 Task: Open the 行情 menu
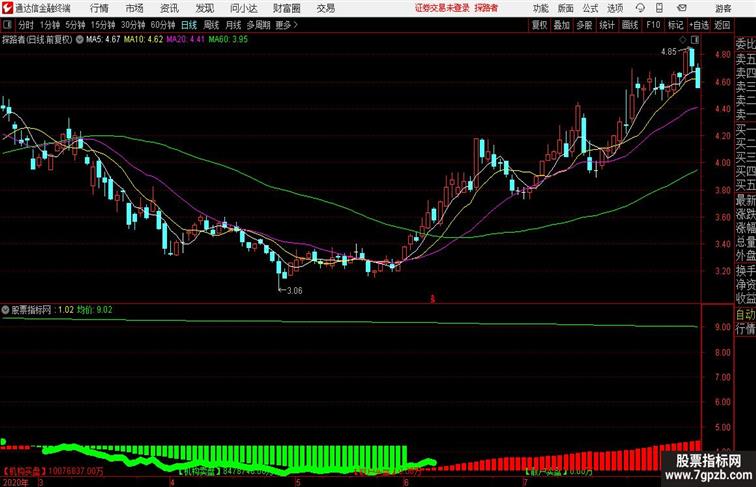click(99, 8)
